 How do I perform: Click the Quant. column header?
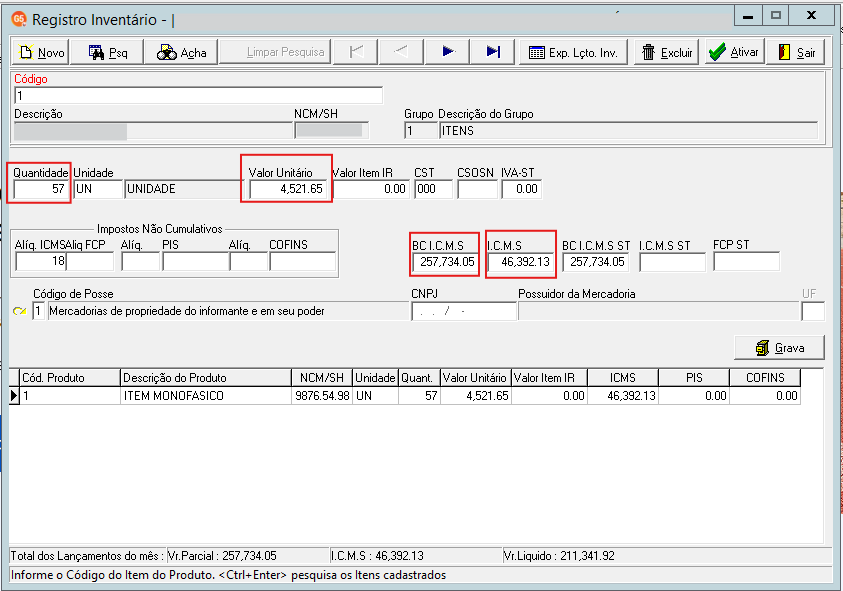(x=419, y=378)
